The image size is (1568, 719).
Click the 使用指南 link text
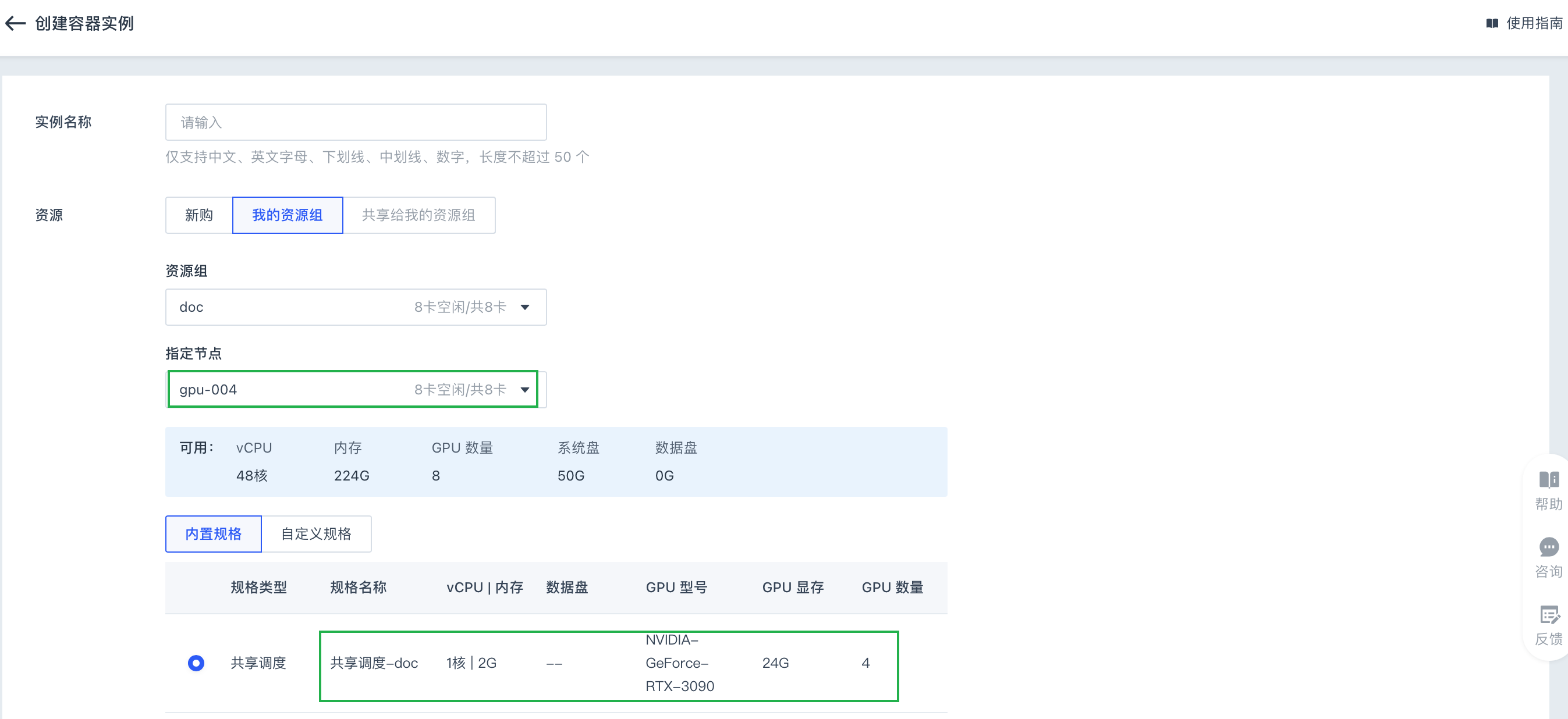1534,24
